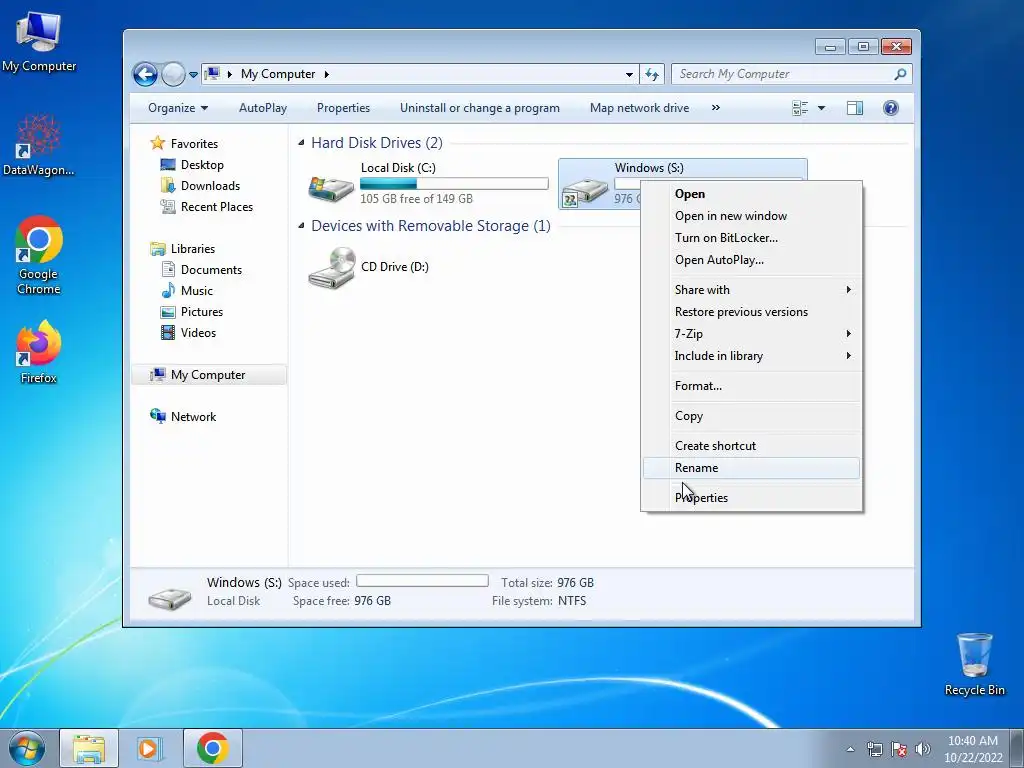The image size is (1024, 768).
Task: Click the clock showing 10:40 AM
Action: point(972,741)
